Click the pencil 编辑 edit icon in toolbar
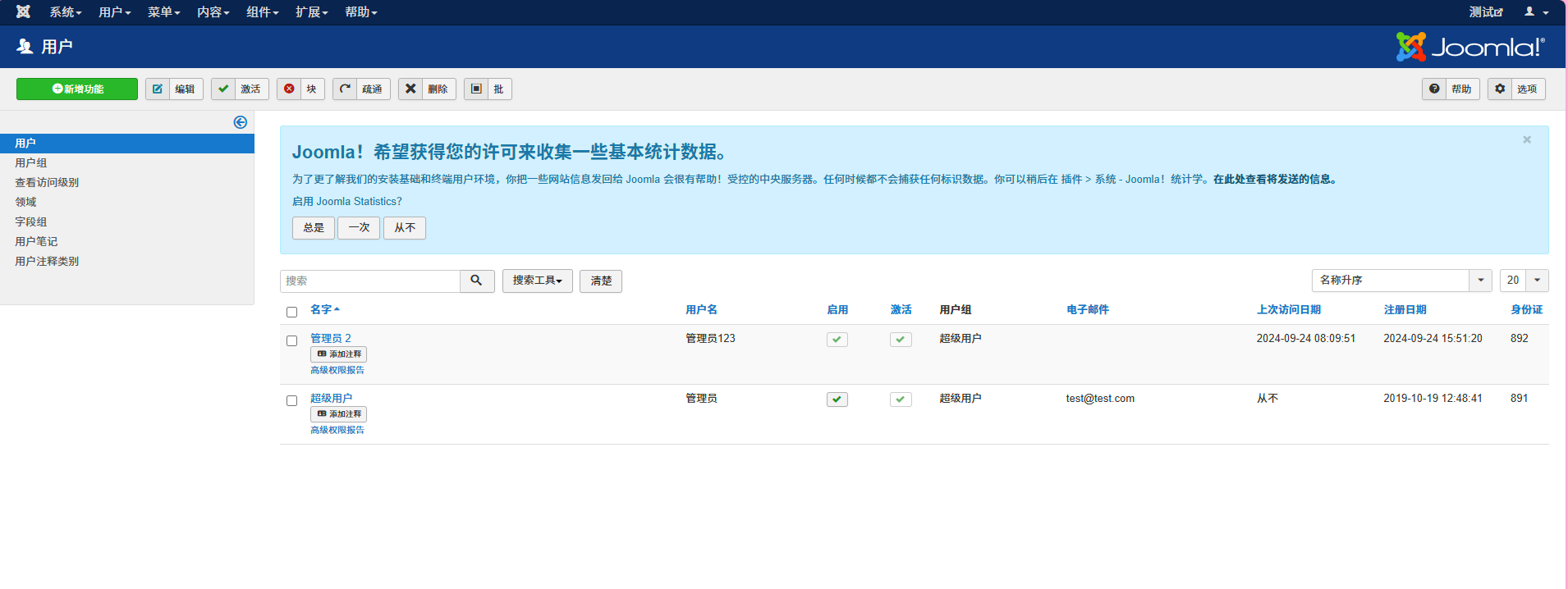This screenshot has height=589, width=1568. (158, 89)
